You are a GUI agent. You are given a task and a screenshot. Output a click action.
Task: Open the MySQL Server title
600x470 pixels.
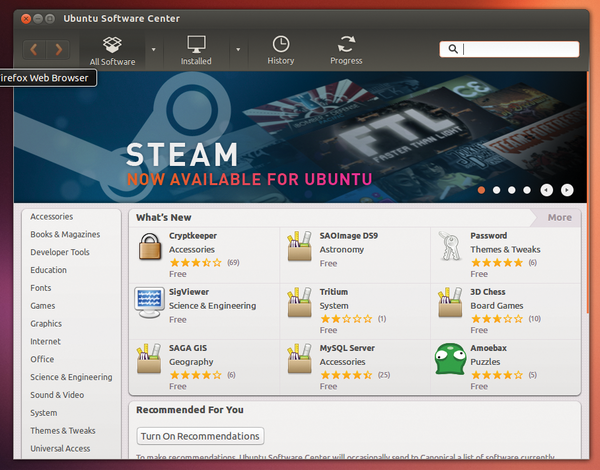click(x=347, y=348)
